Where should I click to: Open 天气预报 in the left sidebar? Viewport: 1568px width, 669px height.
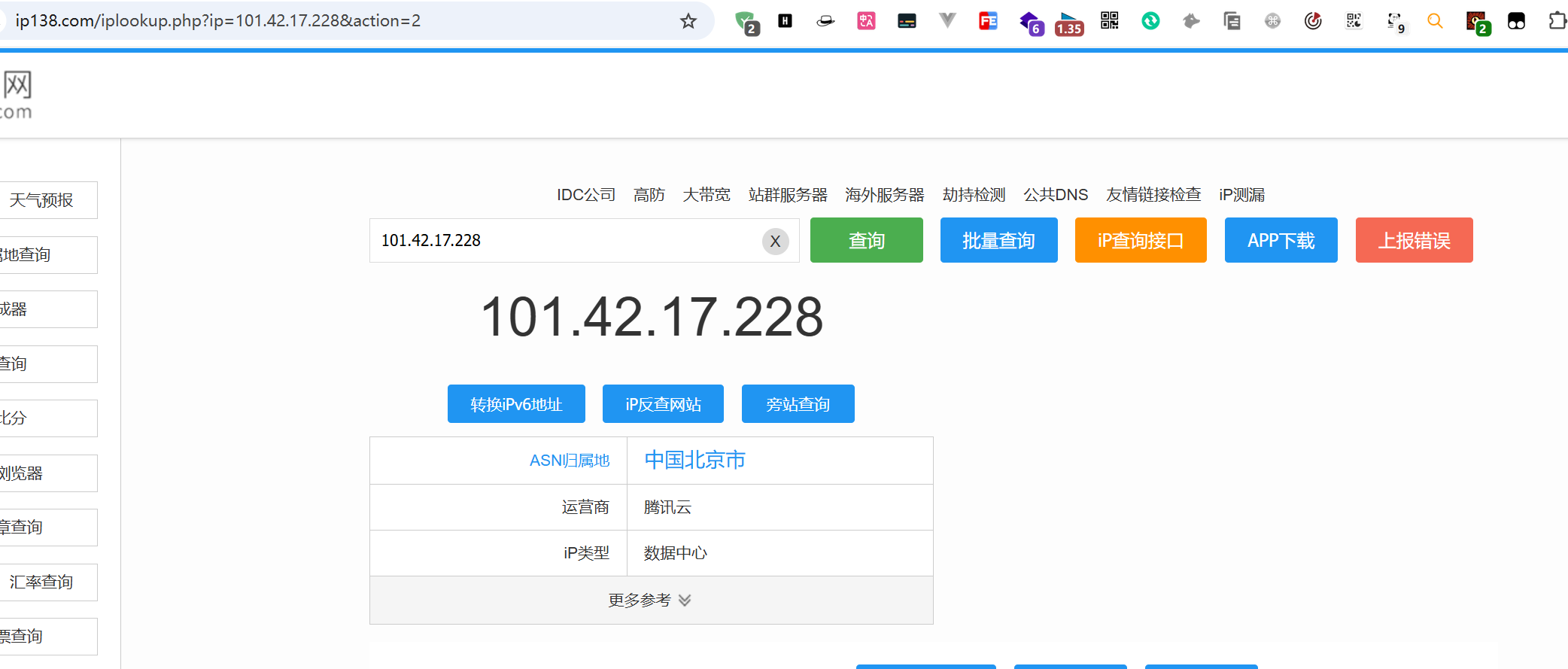point(42,200)
